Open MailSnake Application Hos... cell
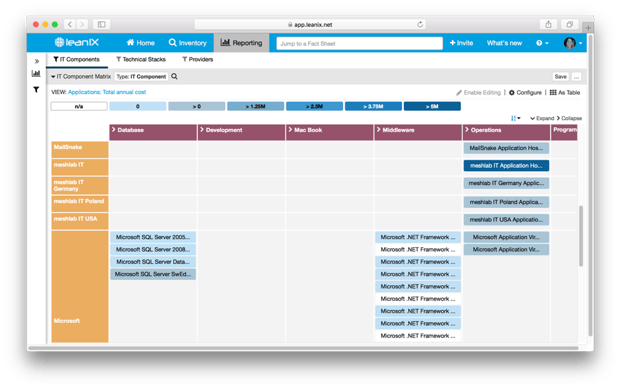This screenshot has width=620, height=389. pyautogui.click(x=506, y=148)
